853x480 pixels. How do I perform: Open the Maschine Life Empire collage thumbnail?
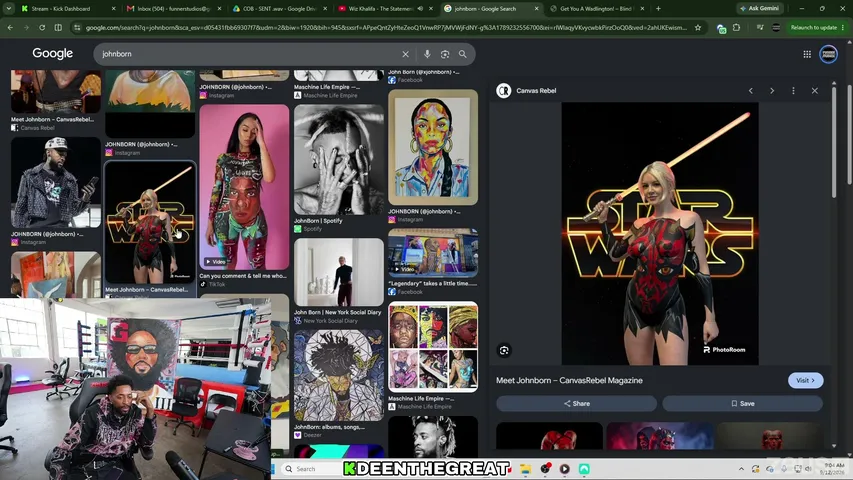tap(433, 347)
